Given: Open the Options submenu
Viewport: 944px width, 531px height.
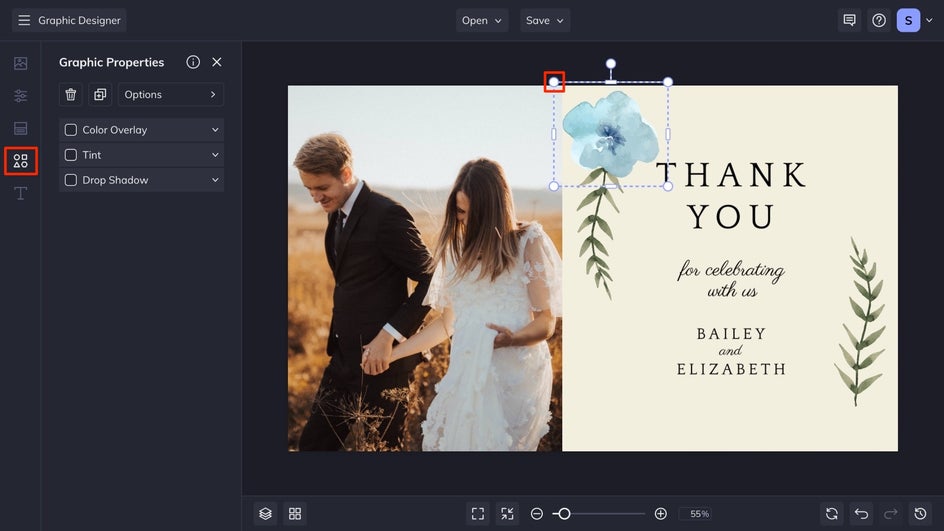Looking at the screenshot, I should pyautogui.click(x=171, y=95).
